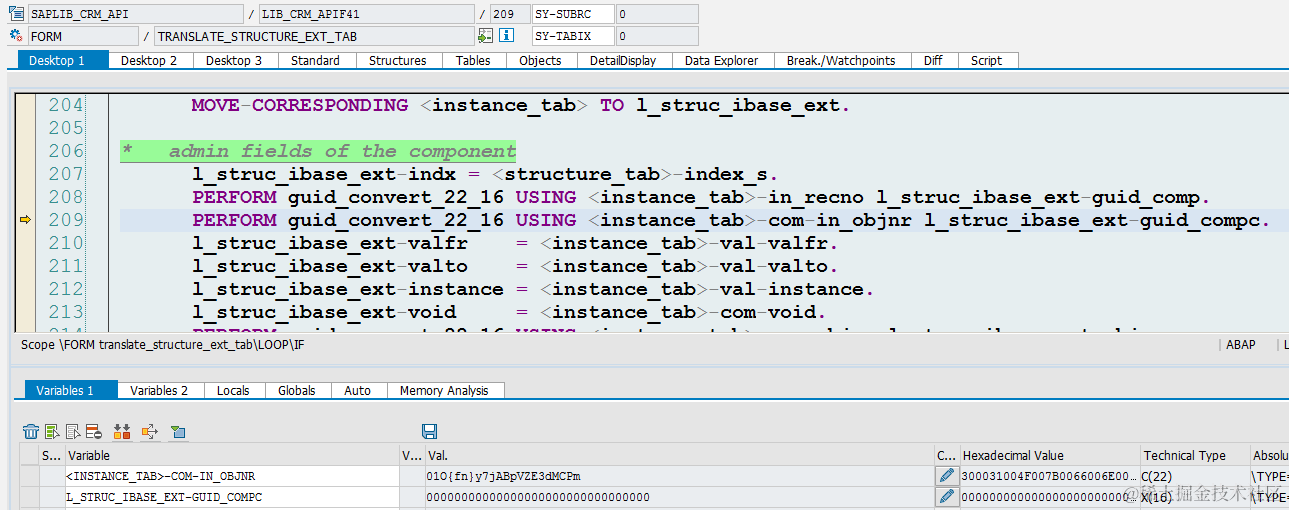The image size is (1289, 510).
Task: Click the Technical Type column header
Action: pyautogui.click(x=1195, y=455)
